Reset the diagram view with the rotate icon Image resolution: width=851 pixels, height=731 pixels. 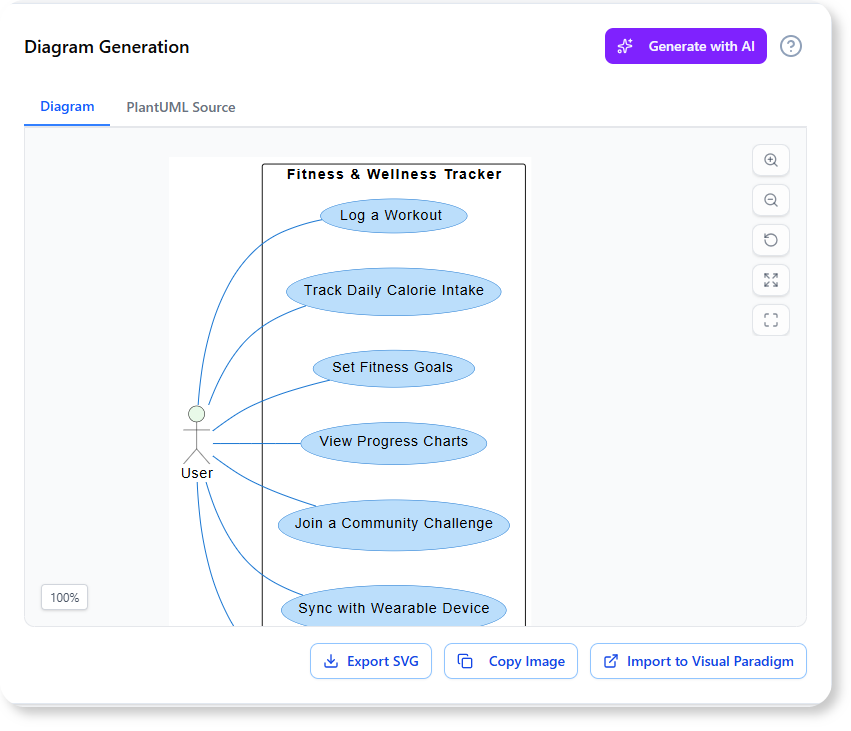coord(770,240)
